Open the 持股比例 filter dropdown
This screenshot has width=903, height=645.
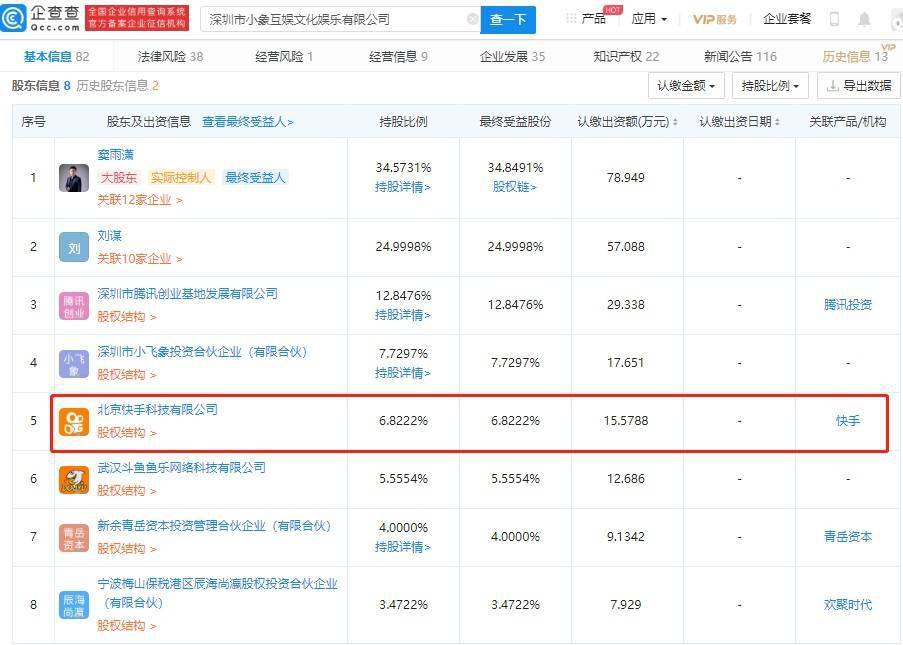(770, 86)
